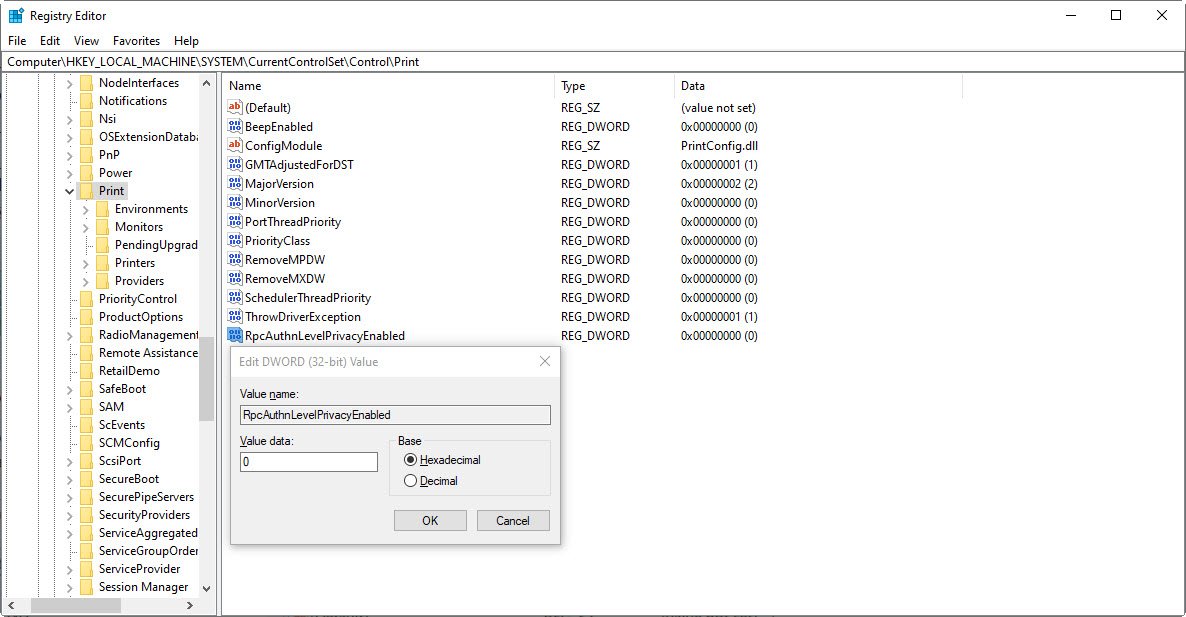The width and height of the screenshot is (1186, 617).
Task: Open the View menu
Action: [86, 41]
